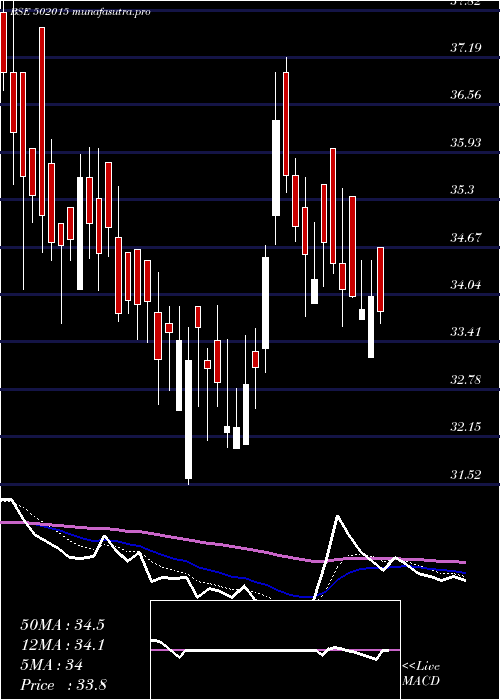Click the 32.15 price axis label

tap(466, 427)
